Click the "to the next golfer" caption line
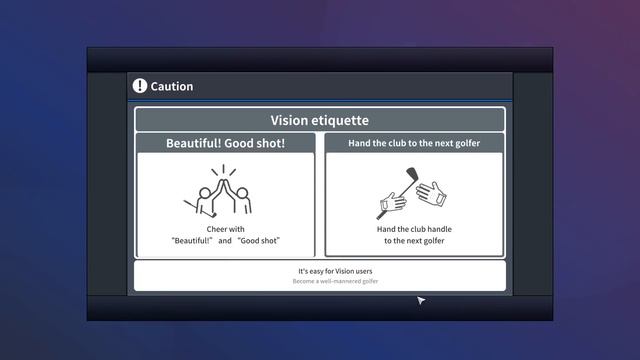This screenshot has height=360, width=640. (x=414, y=241)
